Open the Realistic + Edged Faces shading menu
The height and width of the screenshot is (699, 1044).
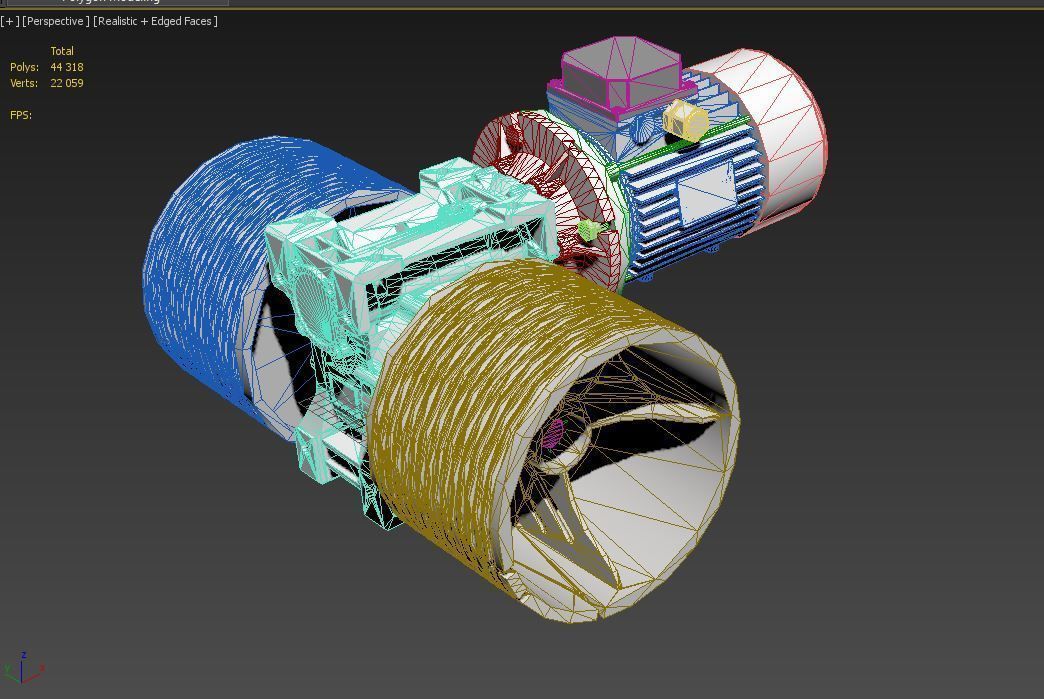pyautogui.click(x=155, y=21)
